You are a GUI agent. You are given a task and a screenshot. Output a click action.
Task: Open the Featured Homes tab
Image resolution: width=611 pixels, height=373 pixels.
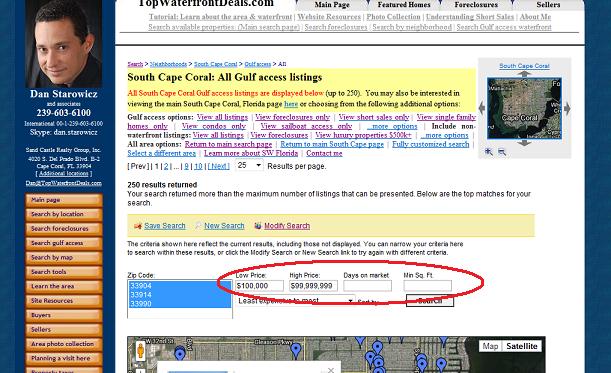pos(404,5)
